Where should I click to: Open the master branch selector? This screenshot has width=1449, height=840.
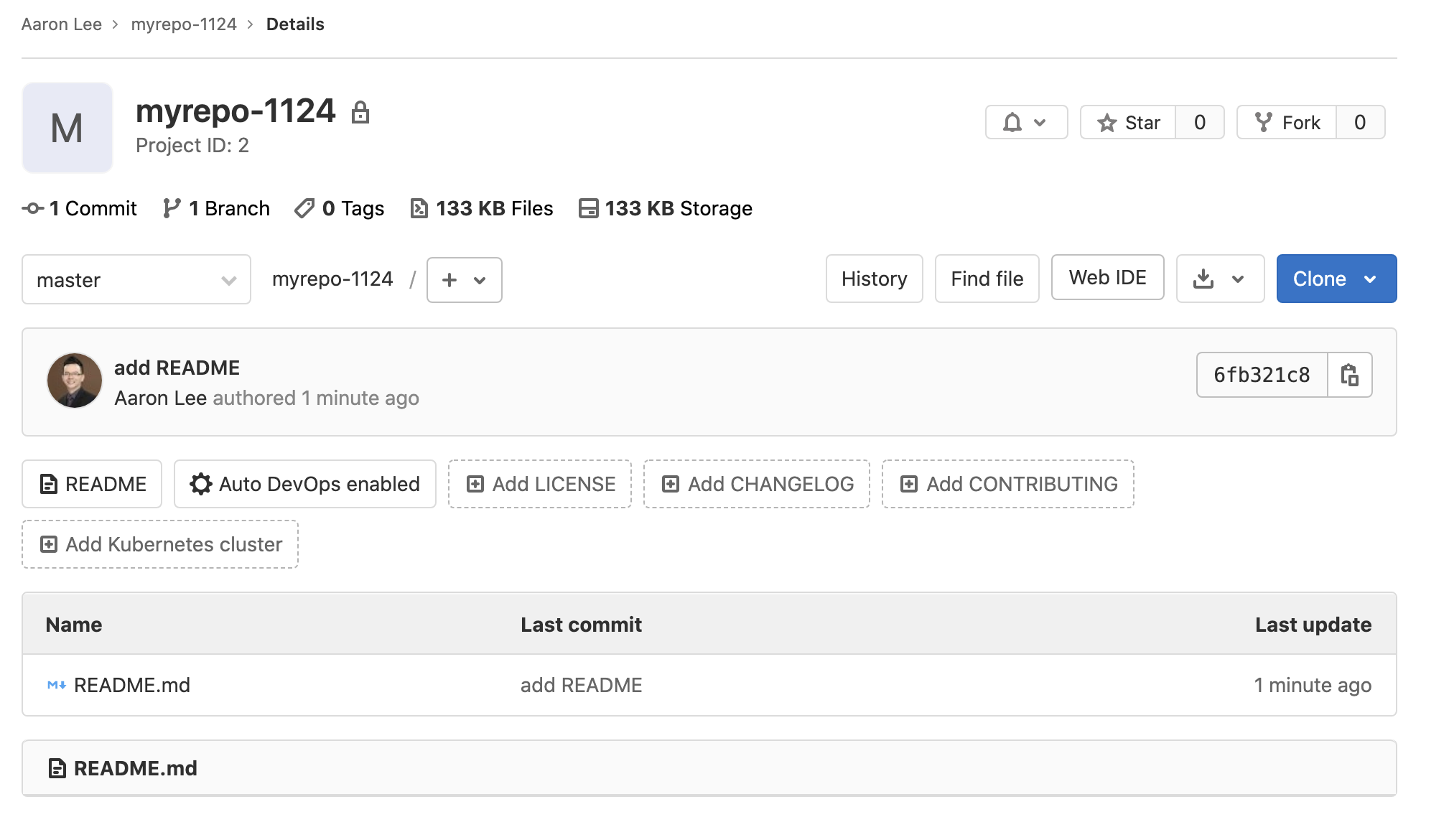point(136,280)
